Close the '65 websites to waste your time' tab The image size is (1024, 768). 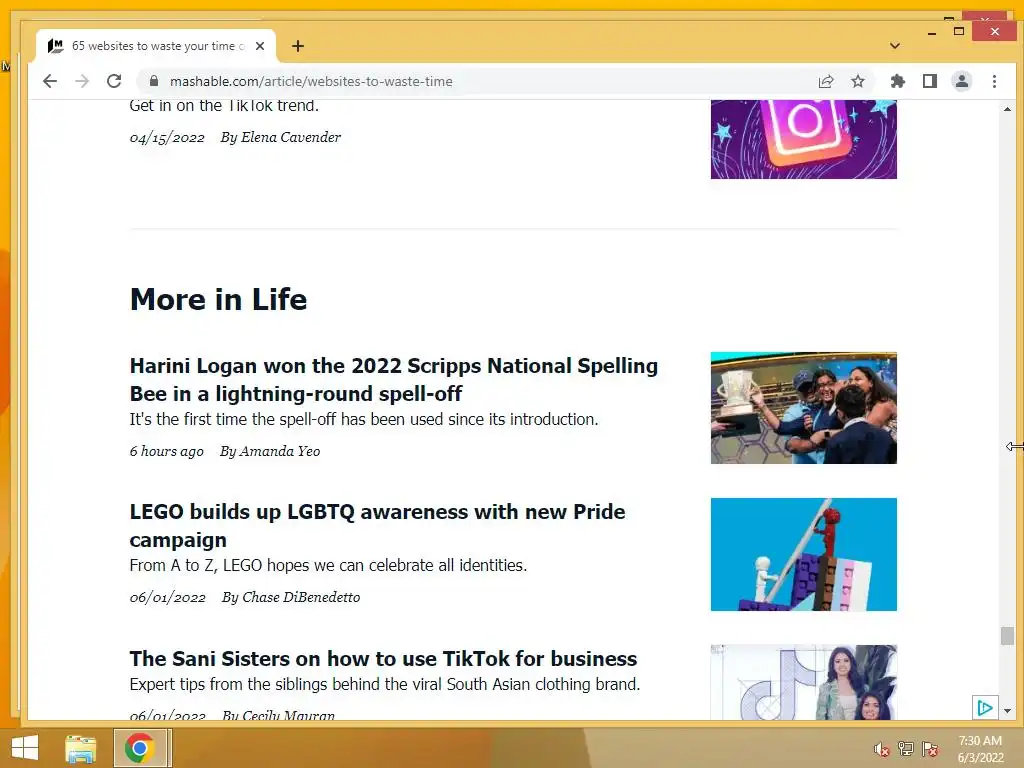coord(260,46)
